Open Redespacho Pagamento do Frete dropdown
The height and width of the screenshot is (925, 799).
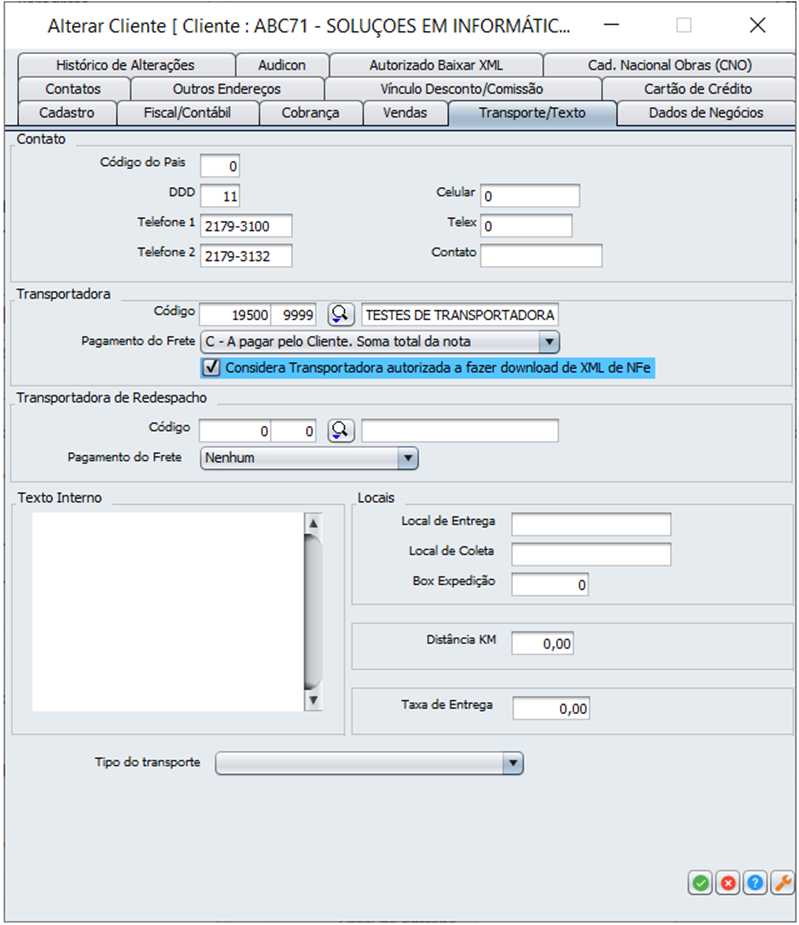pos(407,458)
